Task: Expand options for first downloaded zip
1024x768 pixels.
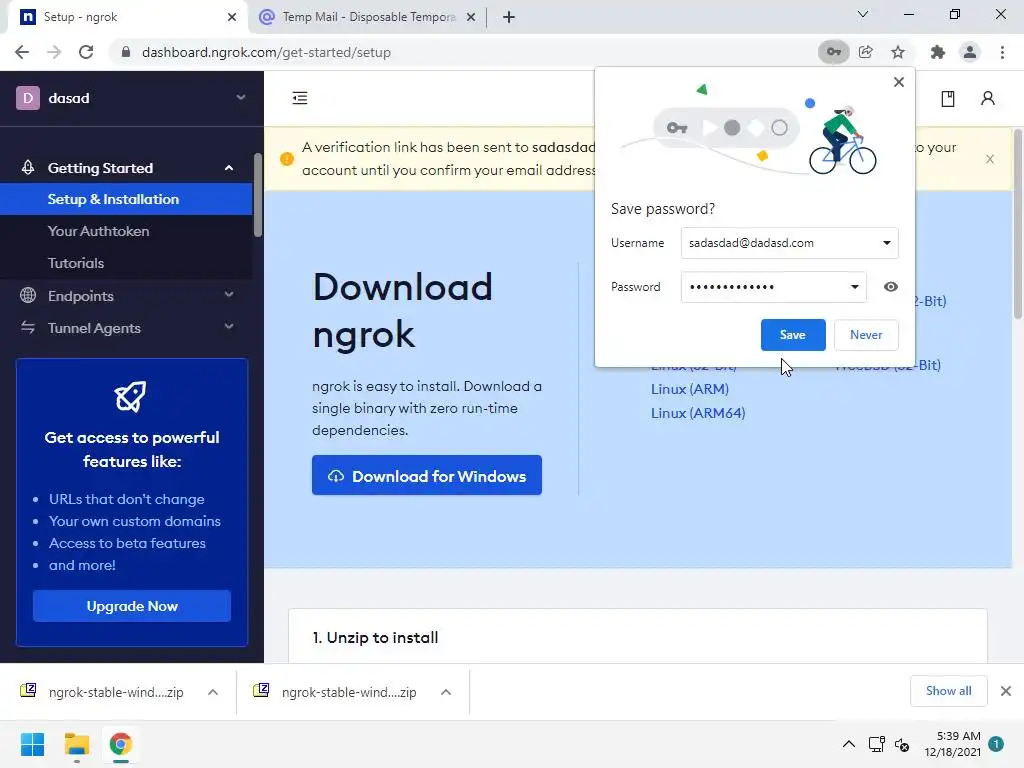Action: [x=213, y=692]
